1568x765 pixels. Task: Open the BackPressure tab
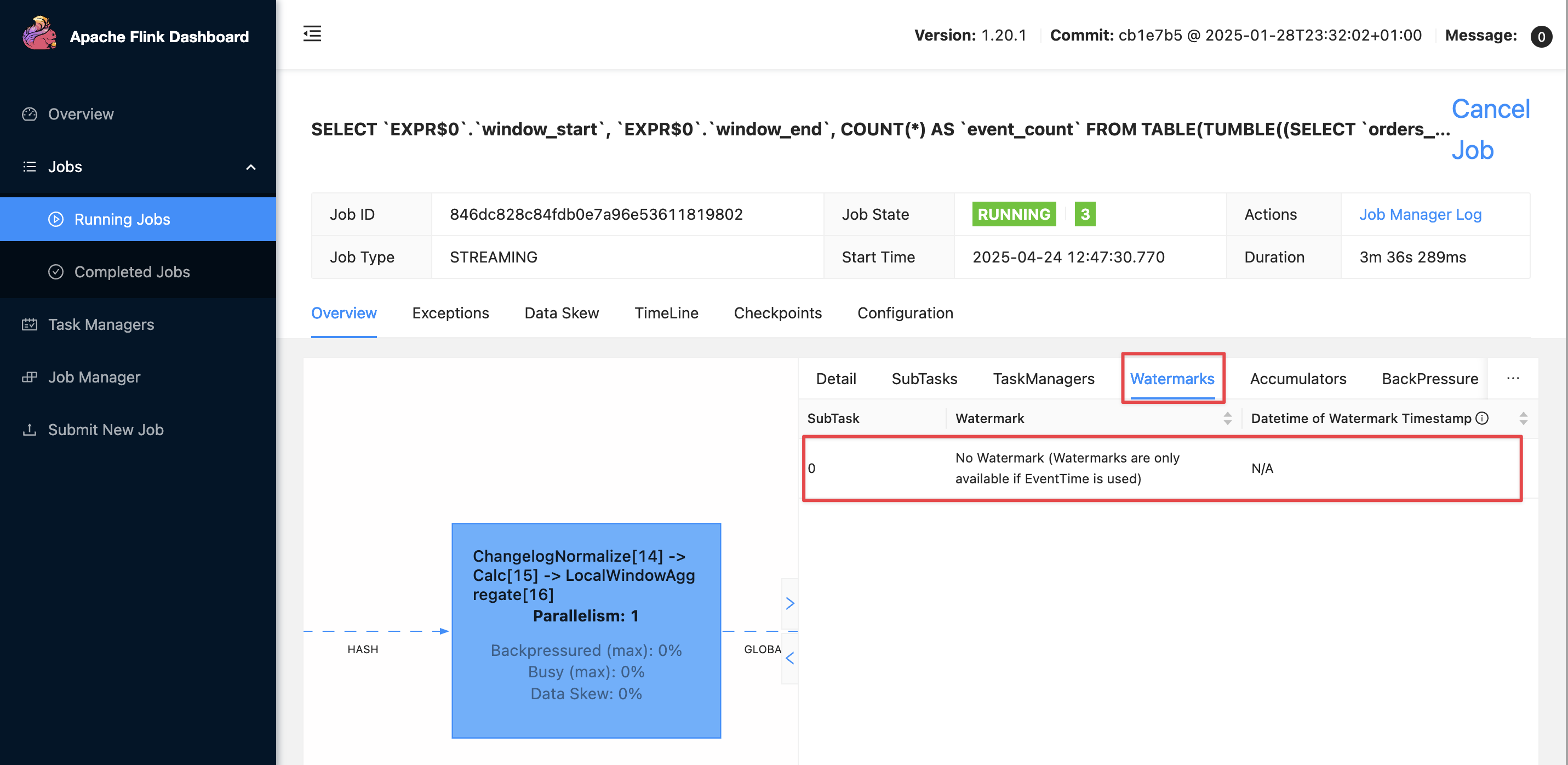pos(1429,378)
